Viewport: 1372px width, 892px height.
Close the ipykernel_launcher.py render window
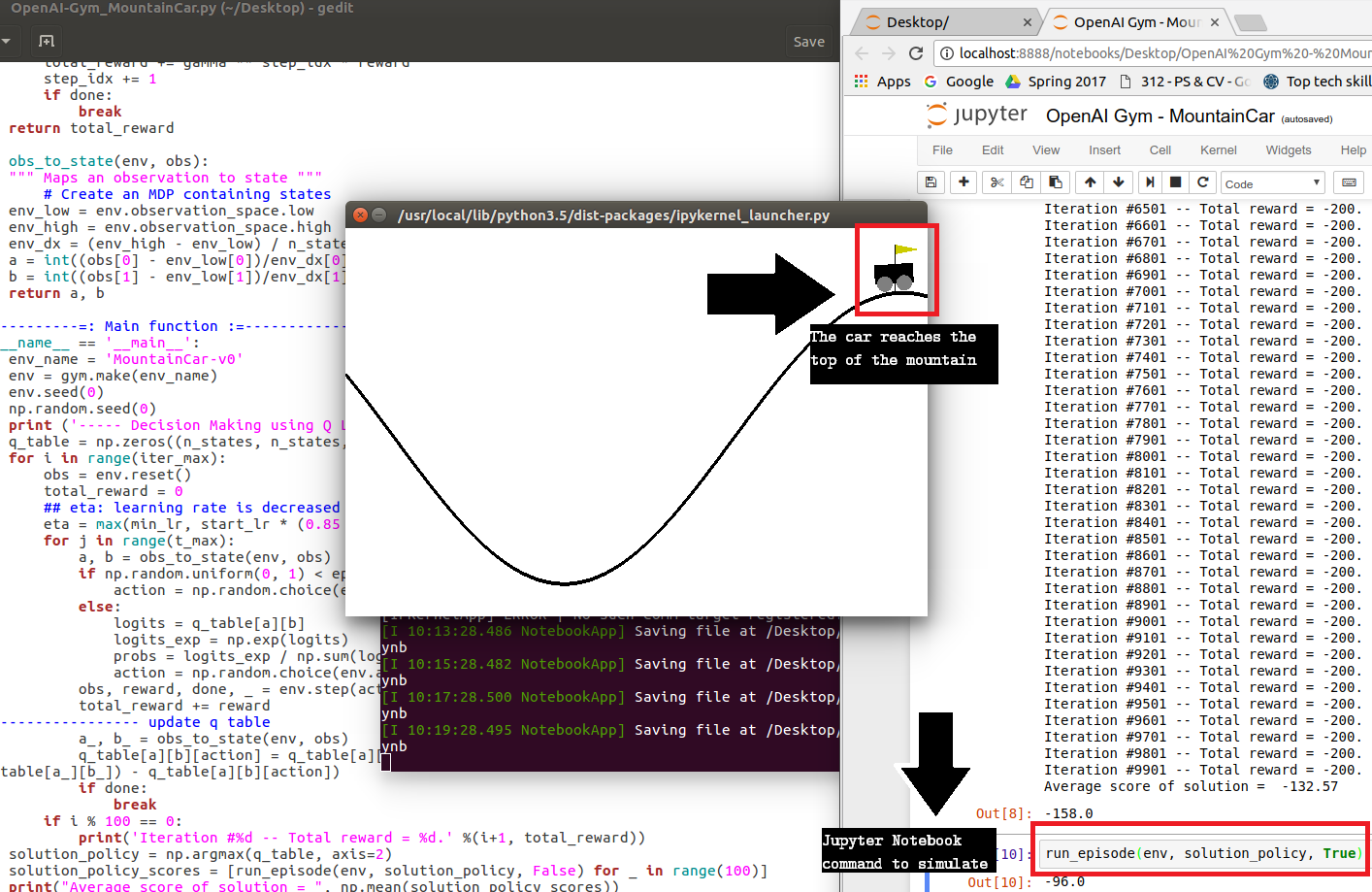[x=360, y=215]
